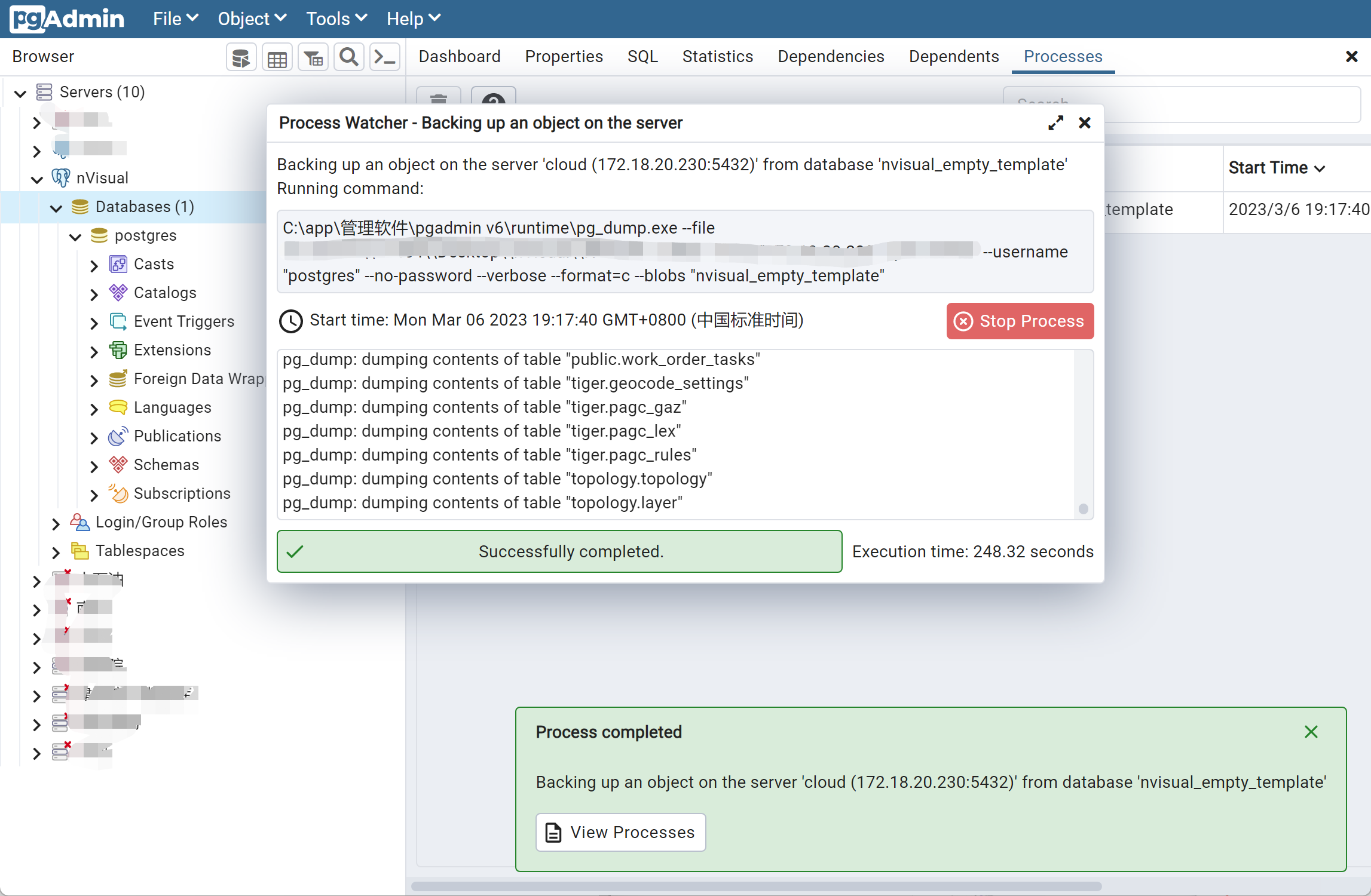Expand the Login/Group Roles node
1371x896 pixels.
(56, 523)
